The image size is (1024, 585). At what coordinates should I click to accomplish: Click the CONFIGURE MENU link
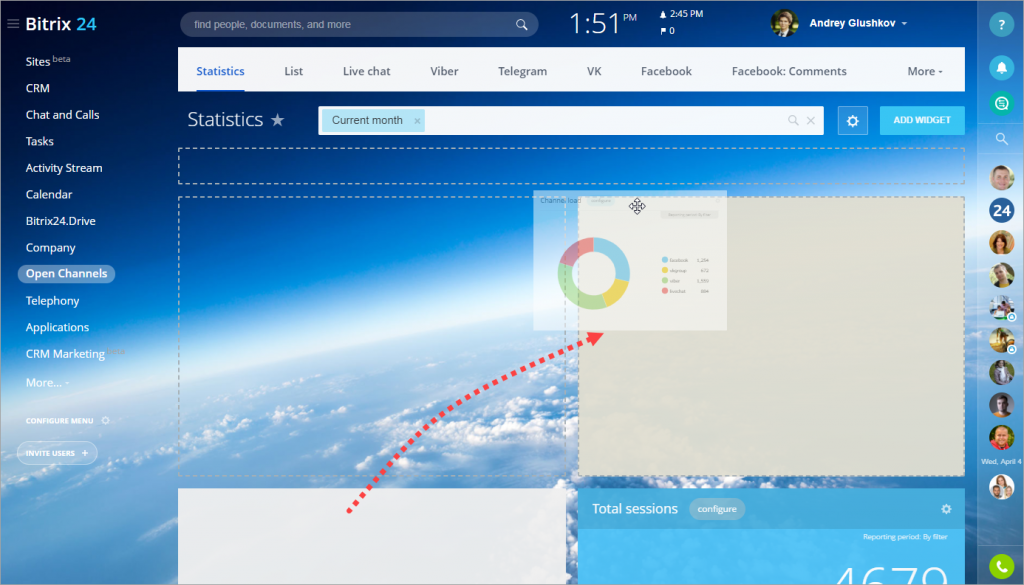pos(59,421)
